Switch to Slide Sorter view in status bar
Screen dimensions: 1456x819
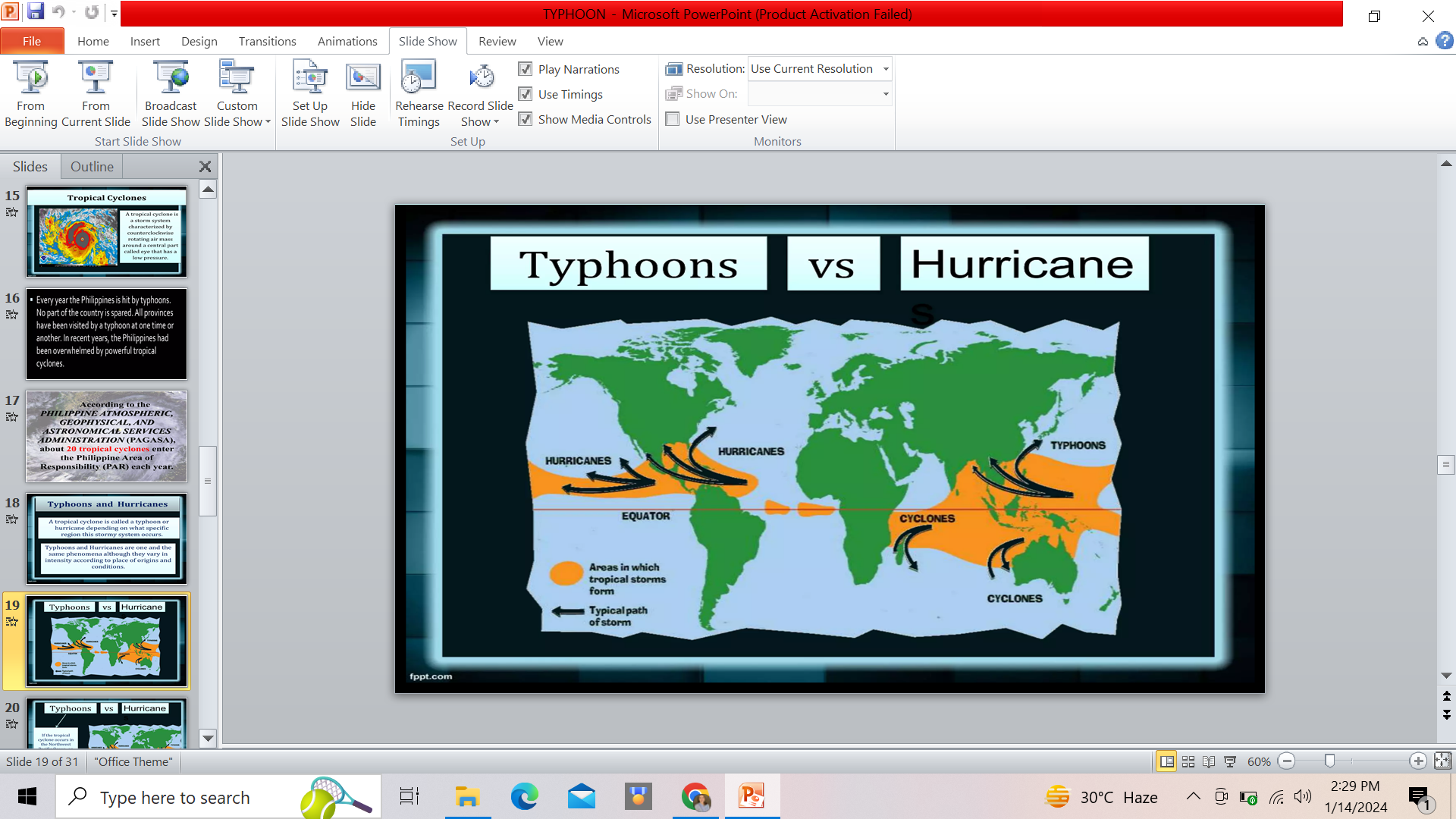click(1188, 761)
